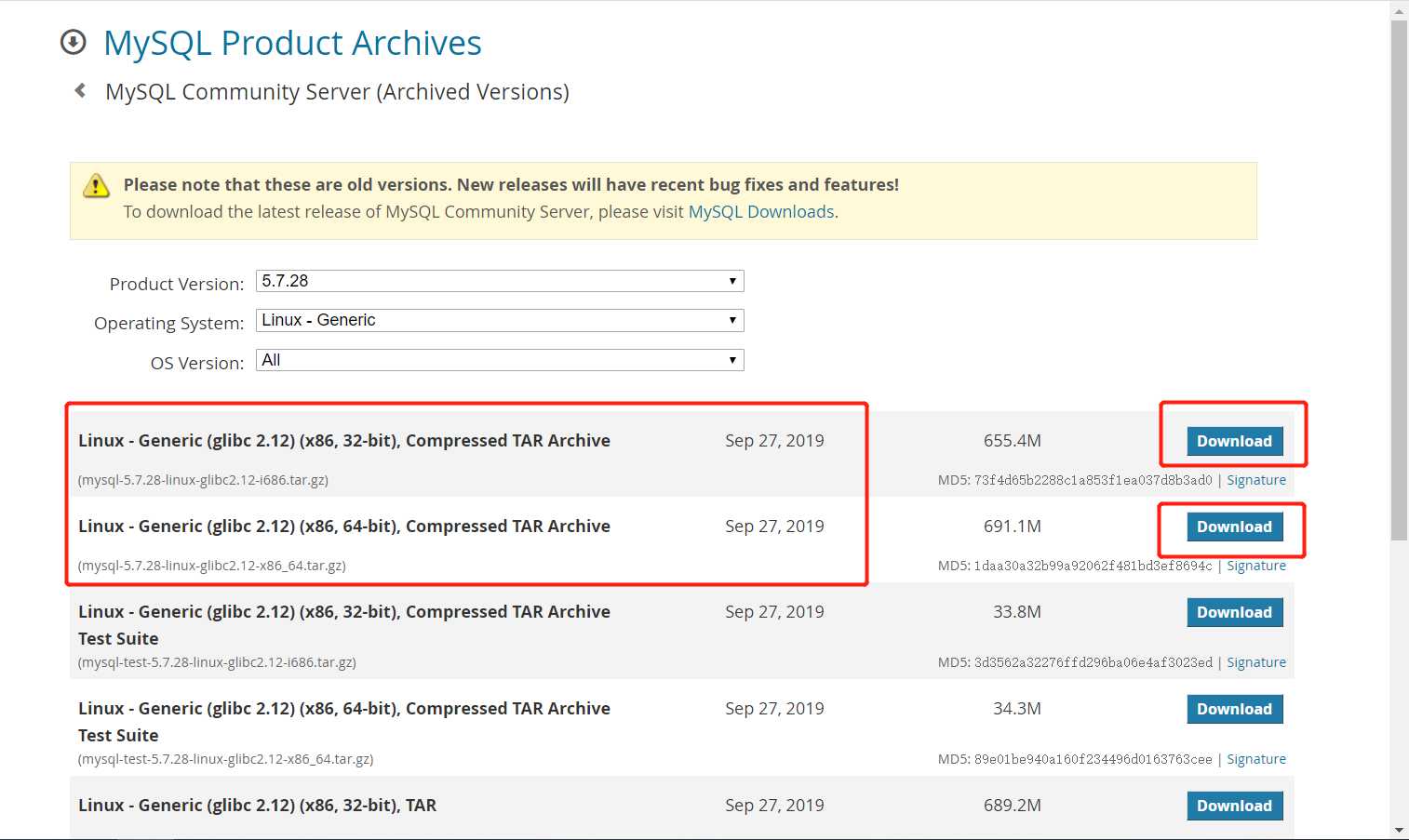Click the MySQL Community Server (Archived Versions) title
1409x840 pixels.
click(x=337, y=92)
